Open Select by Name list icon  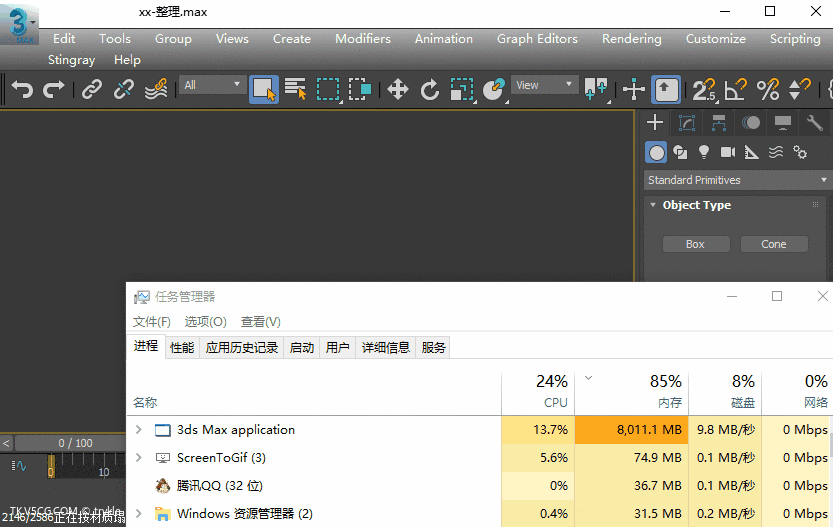(x=296, y=89)
